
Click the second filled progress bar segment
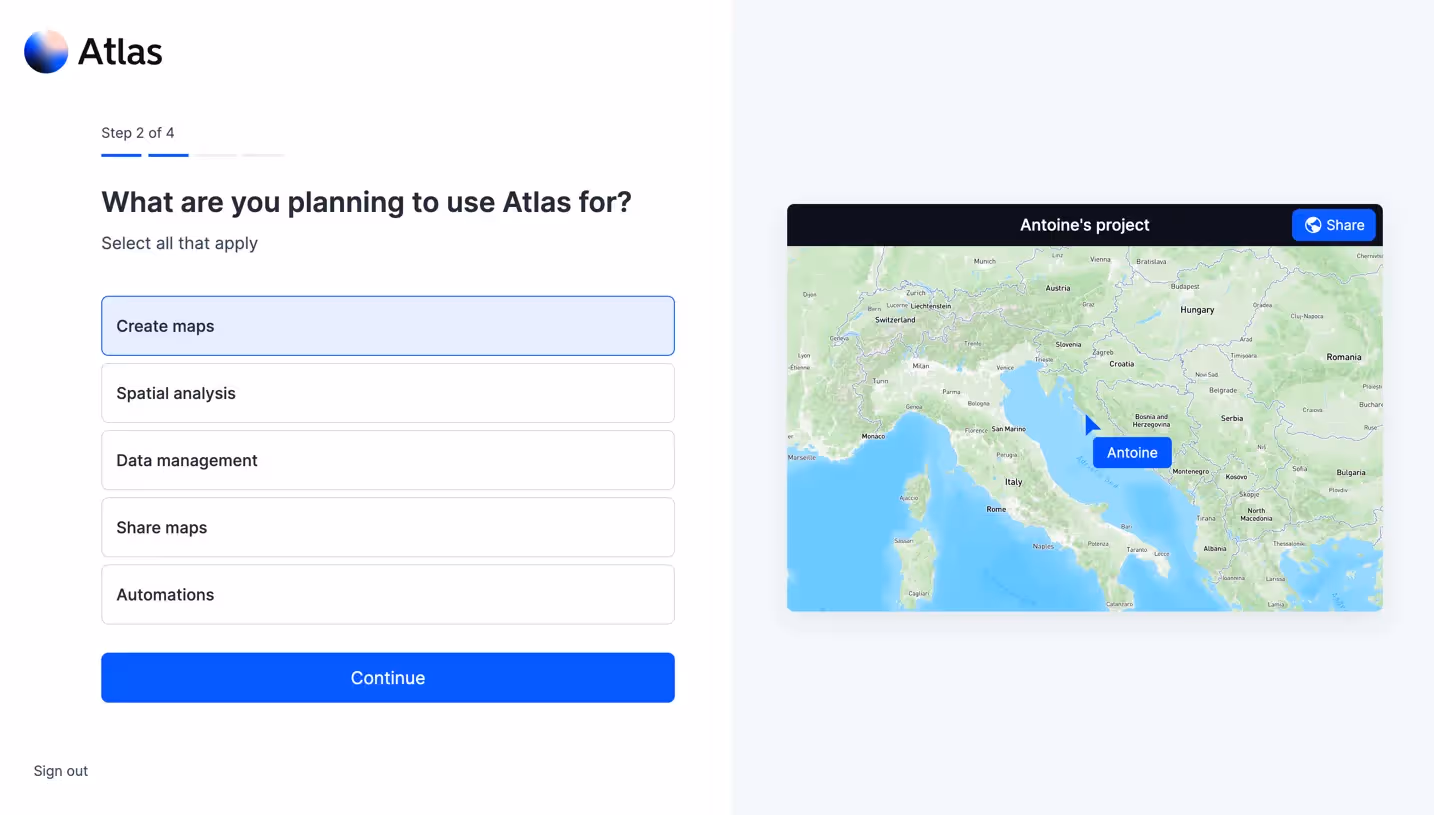168,156
